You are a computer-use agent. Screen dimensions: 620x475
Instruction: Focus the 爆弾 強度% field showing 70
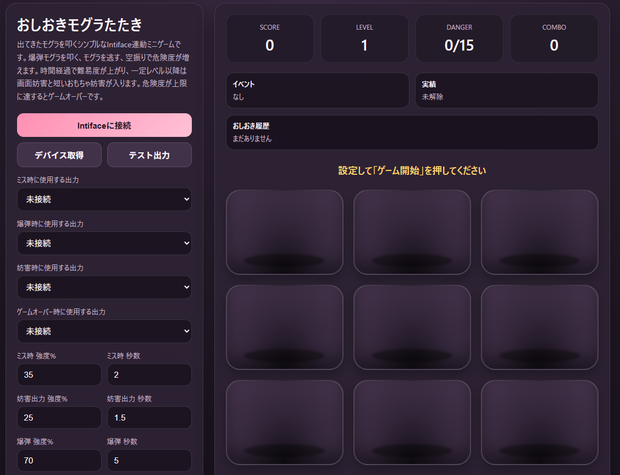59,460
